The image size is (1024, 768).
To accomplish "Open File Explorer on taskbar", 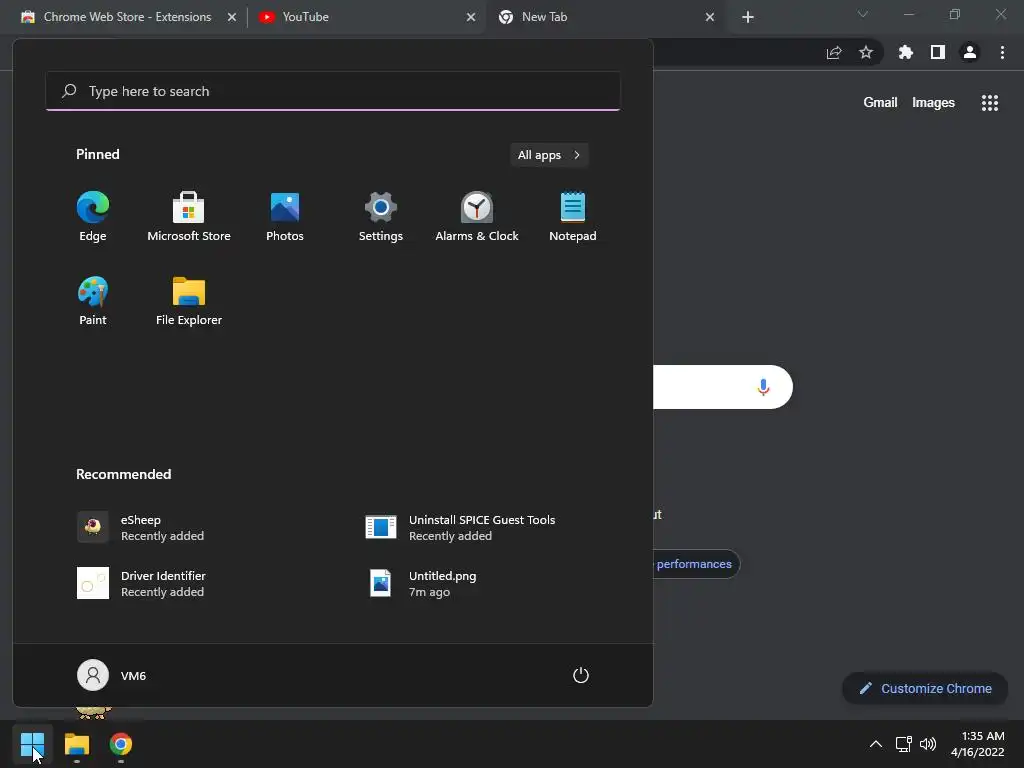I will [76, 744].
